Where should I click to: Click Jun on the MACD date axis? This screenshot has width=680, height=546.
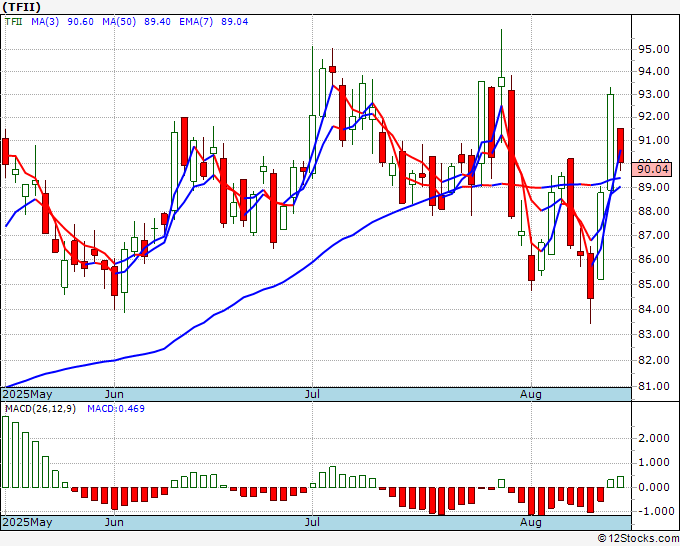tap(114, 522)
